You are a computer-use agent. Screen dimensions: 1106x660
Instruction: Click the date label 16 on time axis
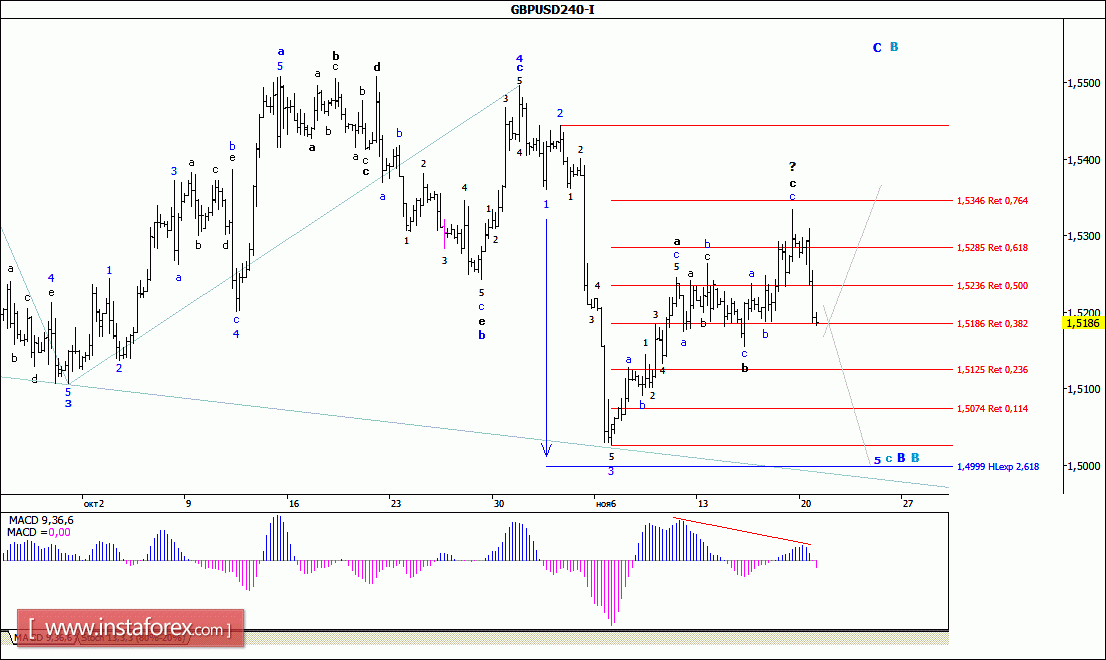294,503
